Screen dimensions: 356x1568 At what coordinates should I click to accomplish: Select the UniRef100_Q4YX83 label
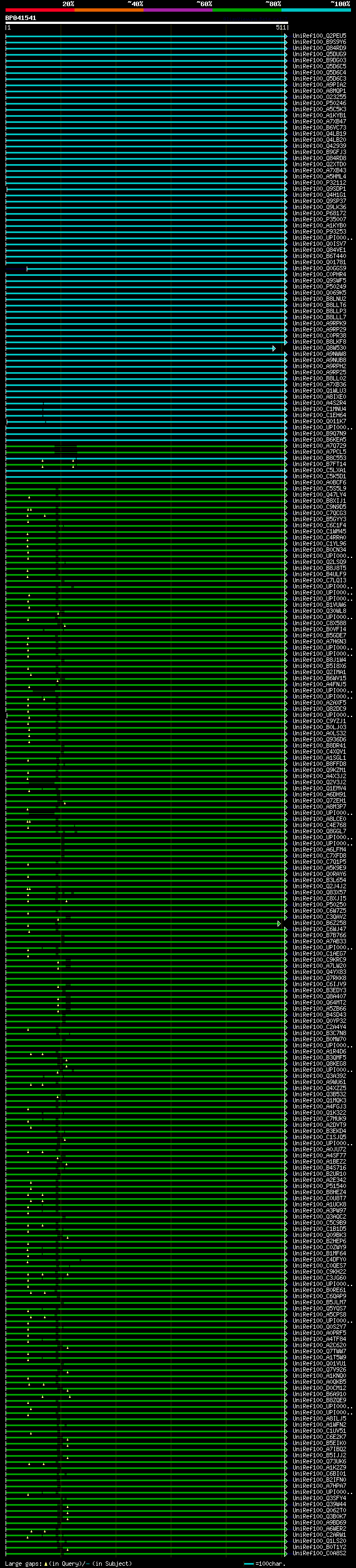tap(319, 972)
